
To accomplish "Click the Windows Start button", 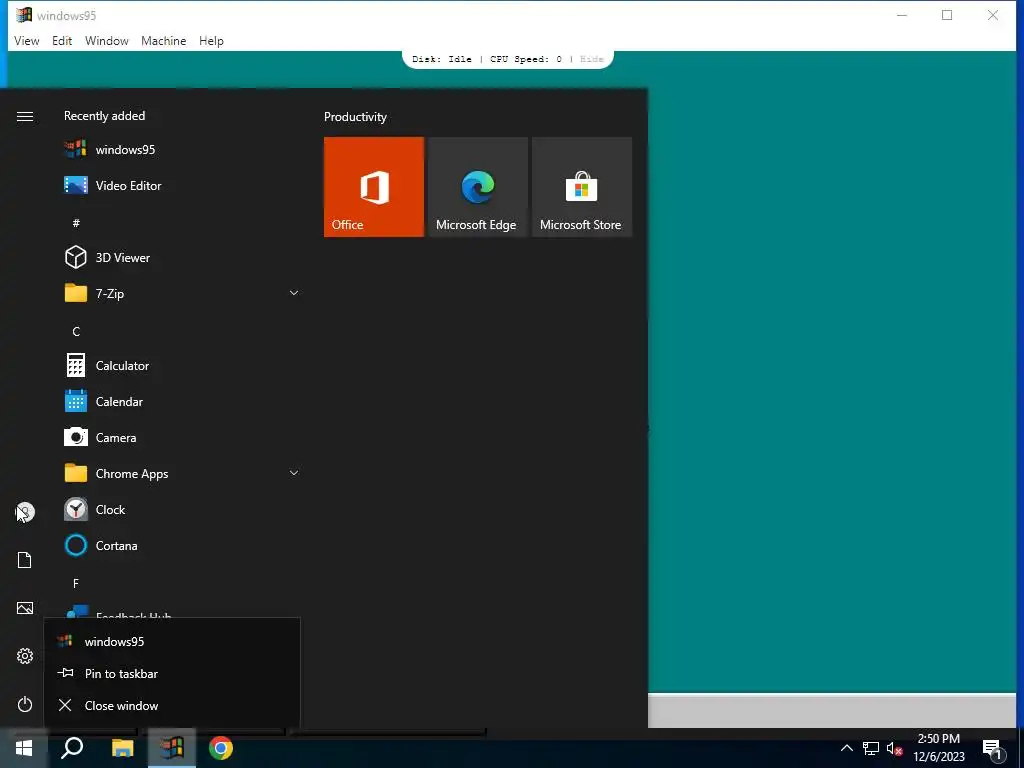I will click(24, 748).
